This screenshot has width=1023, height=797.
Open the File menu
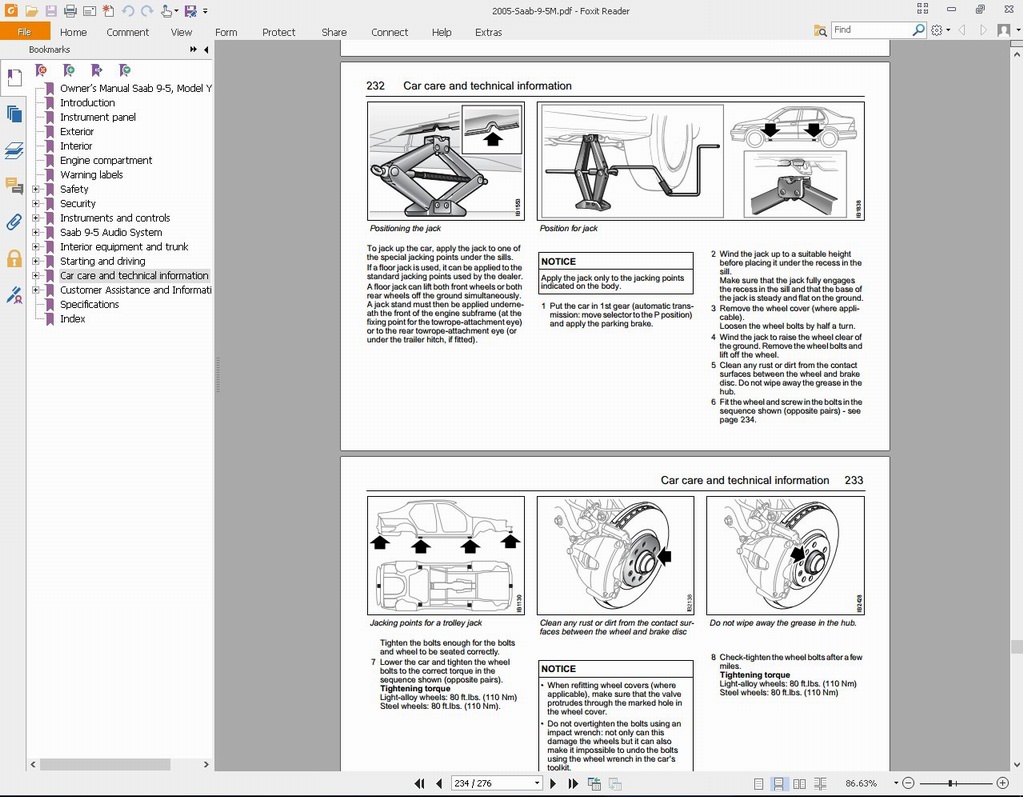[x=25, y=31]
